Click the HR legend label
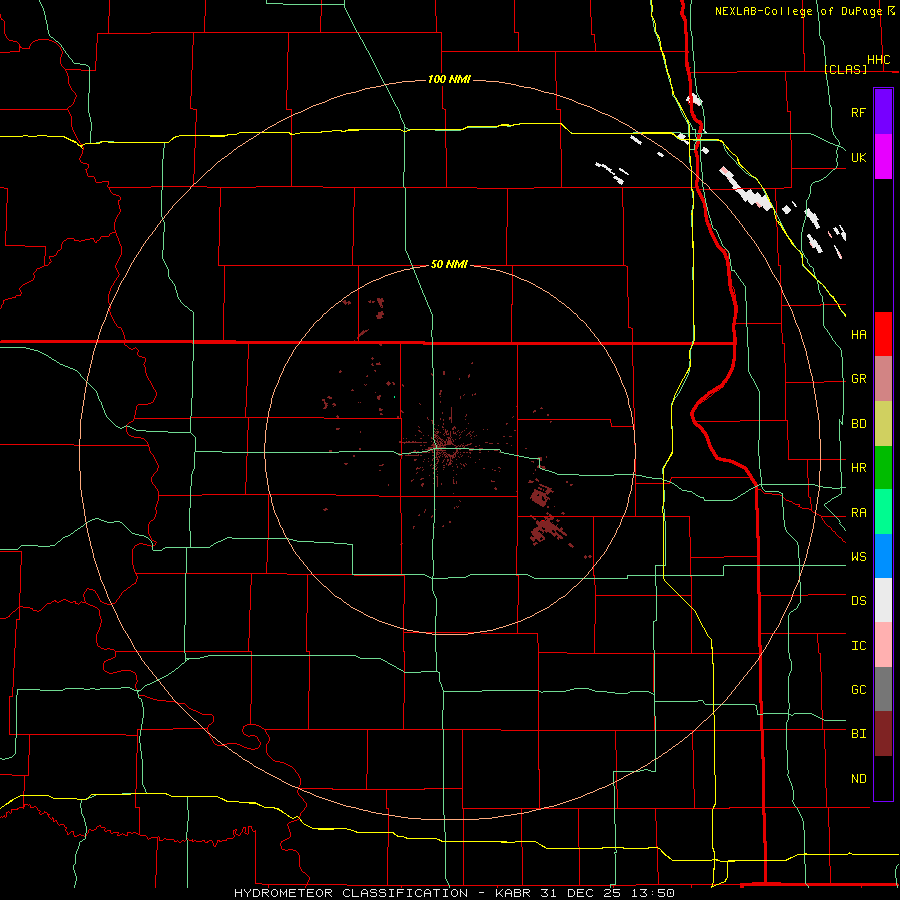 [x=858, y=468]
